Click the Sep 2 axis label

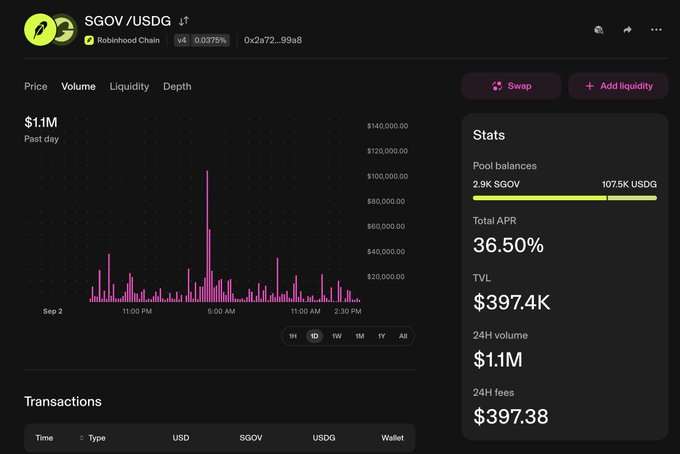tap(53, 311)
